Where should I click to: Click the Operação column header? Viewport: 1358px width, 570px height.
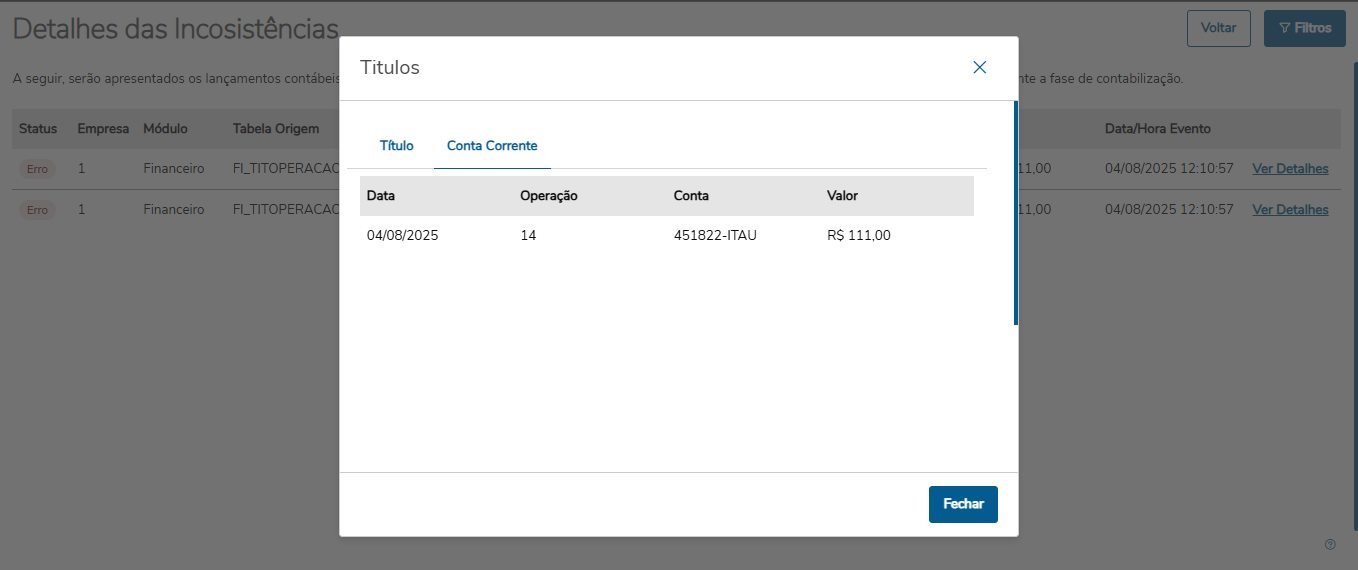click(x=549, y=196)
